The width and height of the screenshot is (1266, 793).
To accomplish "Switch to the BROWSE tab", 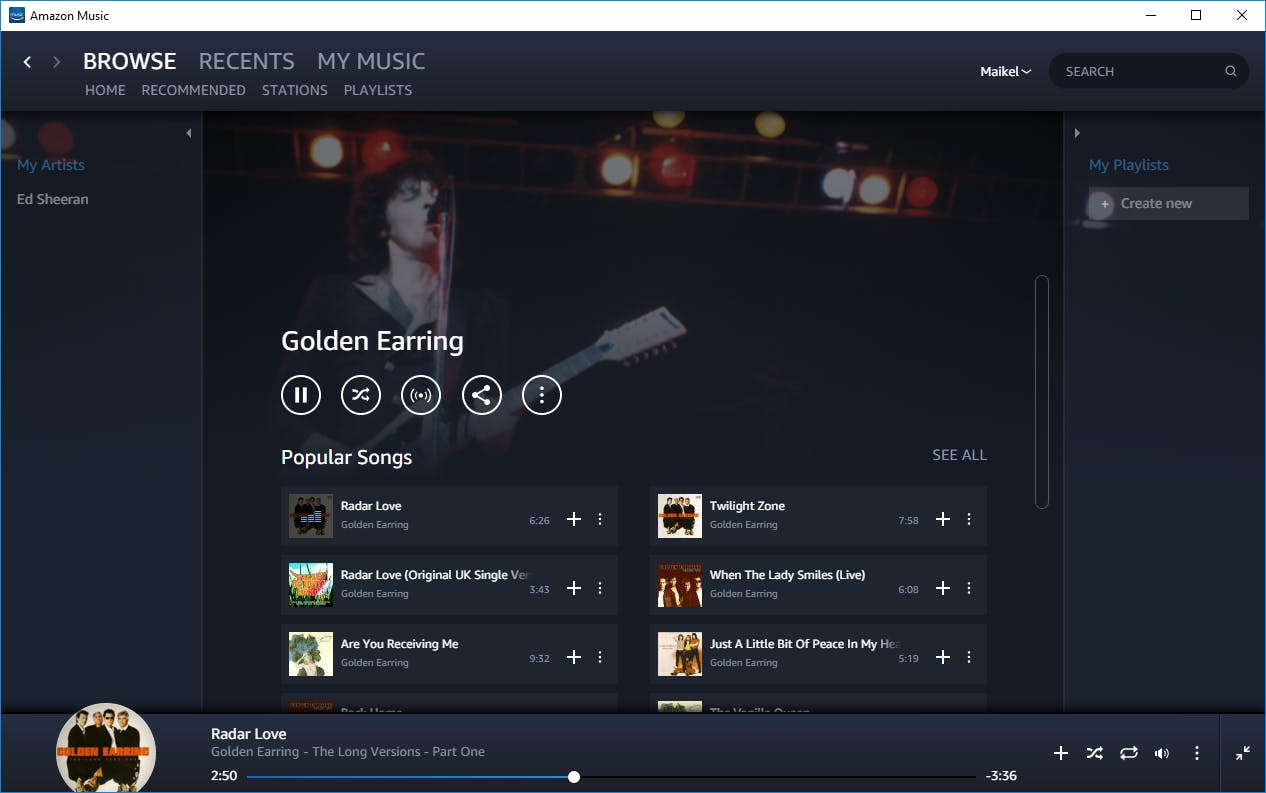I will [130, 61].
